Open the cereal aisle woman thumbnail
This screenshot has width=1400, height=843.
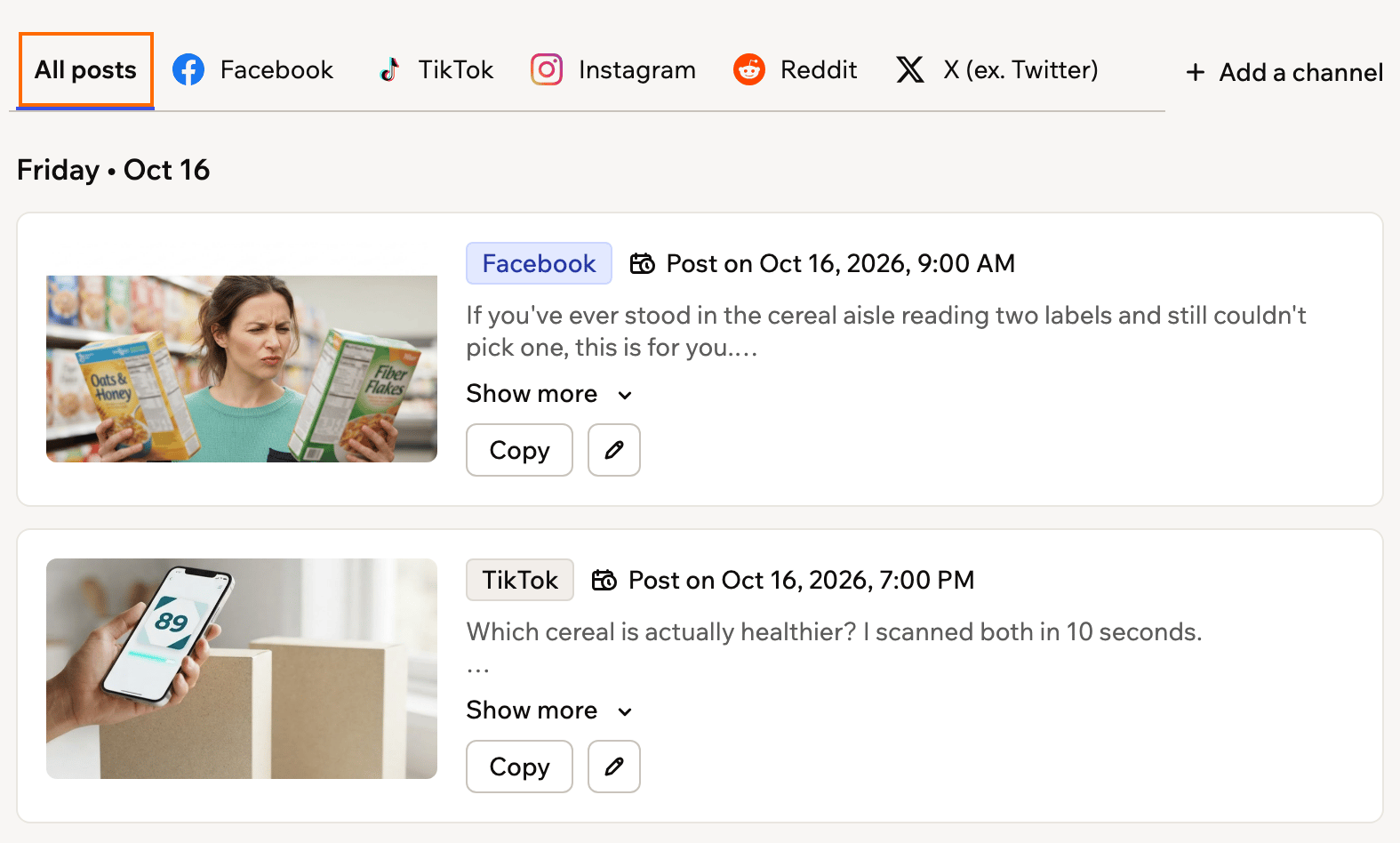[242, 368]
